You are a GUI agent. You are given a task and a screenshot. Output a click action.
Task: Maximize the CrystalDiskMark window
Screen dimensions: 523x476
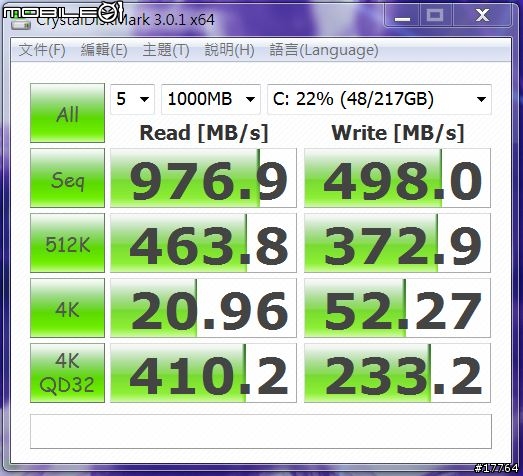point(435,15)
